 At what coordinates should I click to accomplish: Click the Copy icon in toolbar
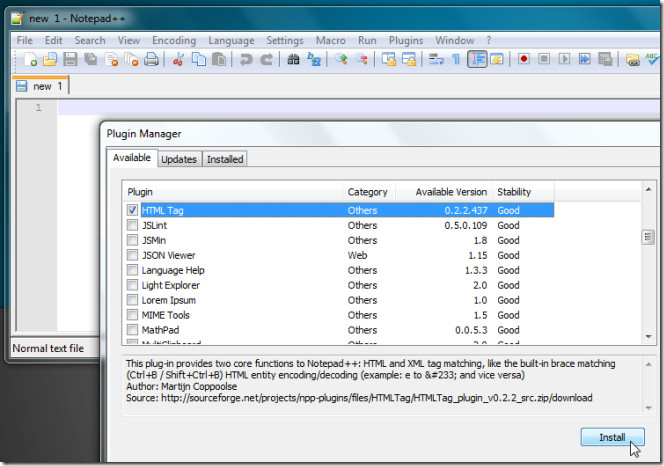[199, 59]
